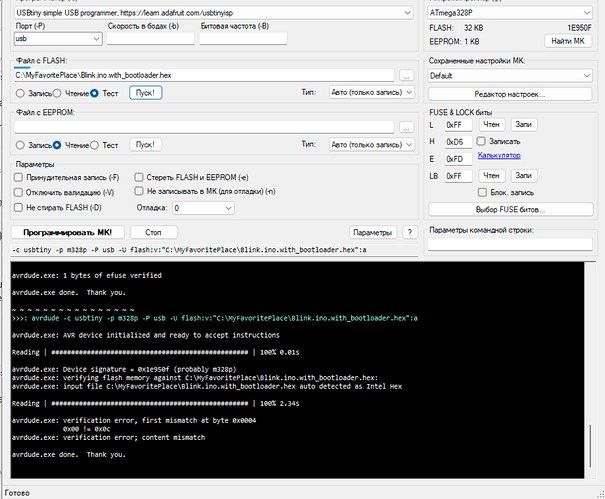This screenshot has width=605, height=499.
Task: Click the LB lock bits field 0xFF
Action: (458, 176)
